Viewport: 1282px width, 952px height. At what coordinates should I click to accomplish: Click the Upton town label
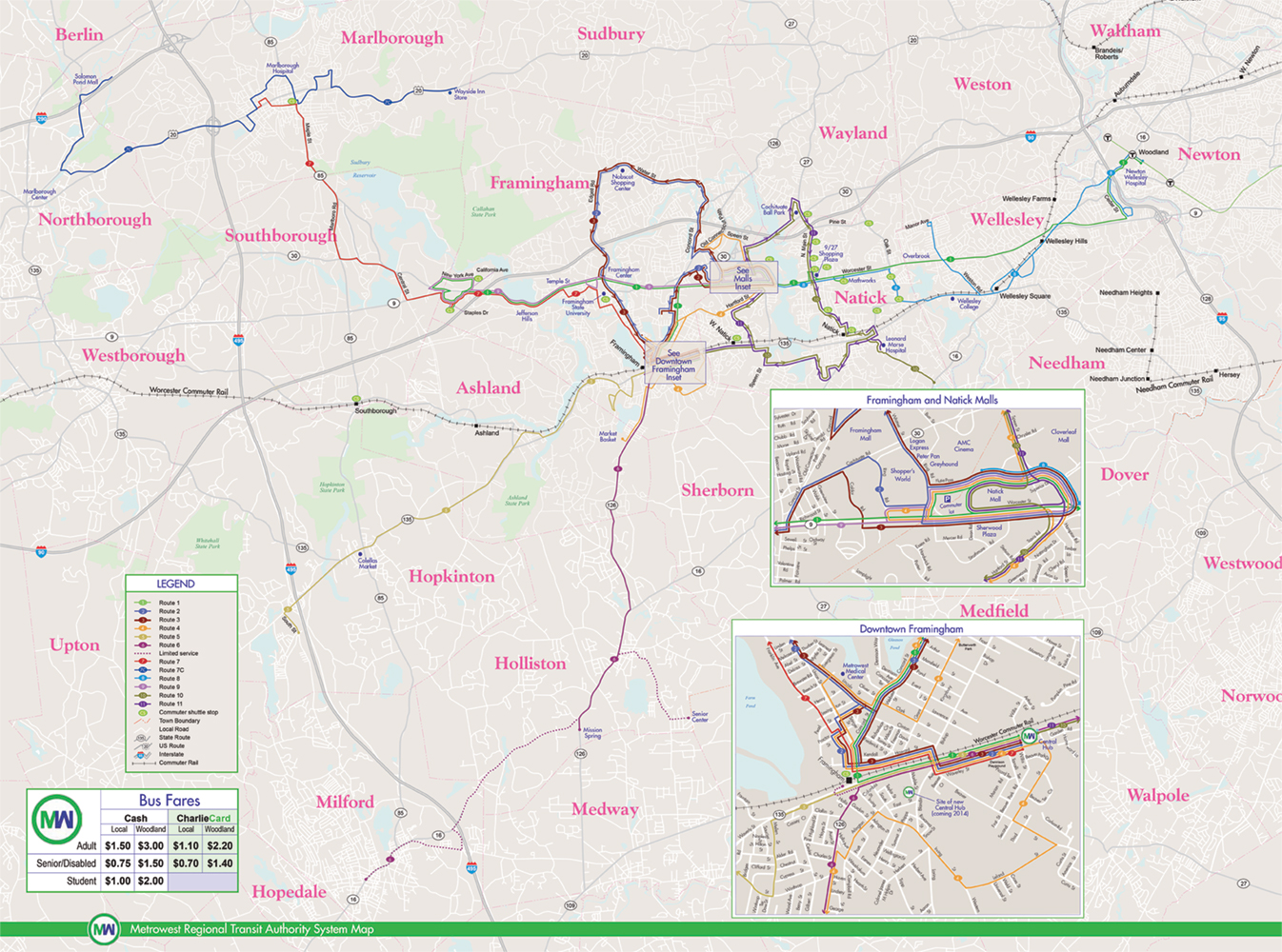75,645
